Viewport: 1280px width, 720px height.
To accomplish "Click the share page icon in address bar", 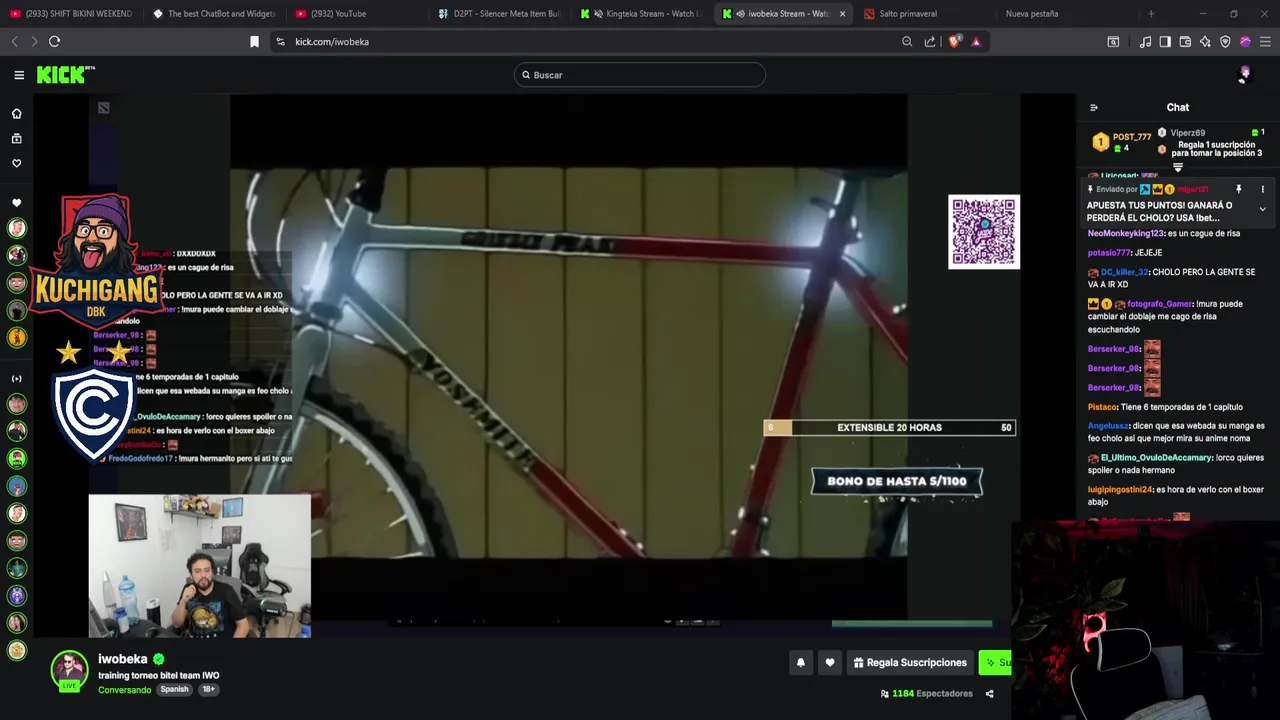I will pyautogui.click(x=930, y=41).
